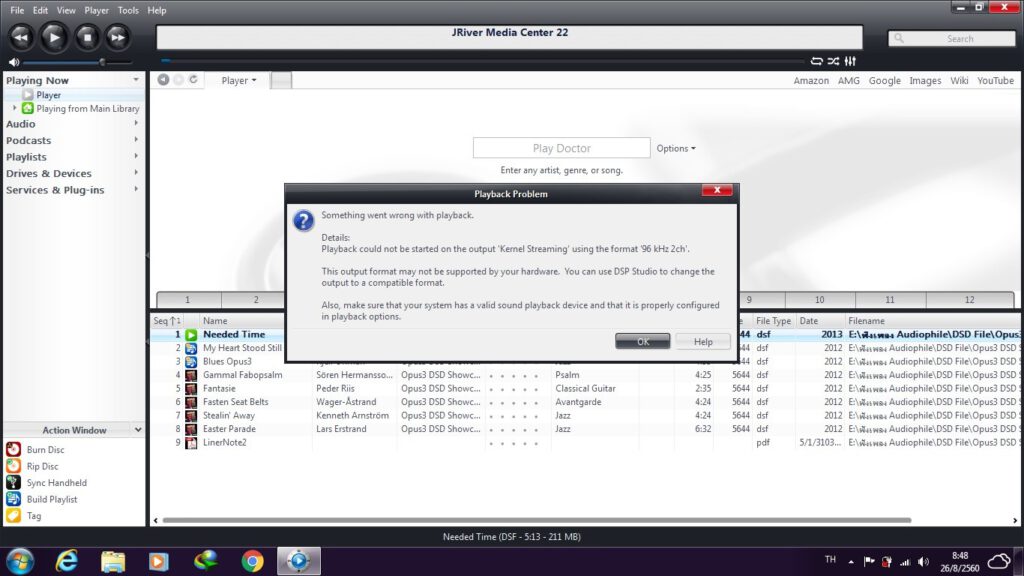Image resolution: width=1024 pixels, height=576 pixels.
Task: Click the question mark dialog icon
Action: pyautogui.click(x=303, y=221)
